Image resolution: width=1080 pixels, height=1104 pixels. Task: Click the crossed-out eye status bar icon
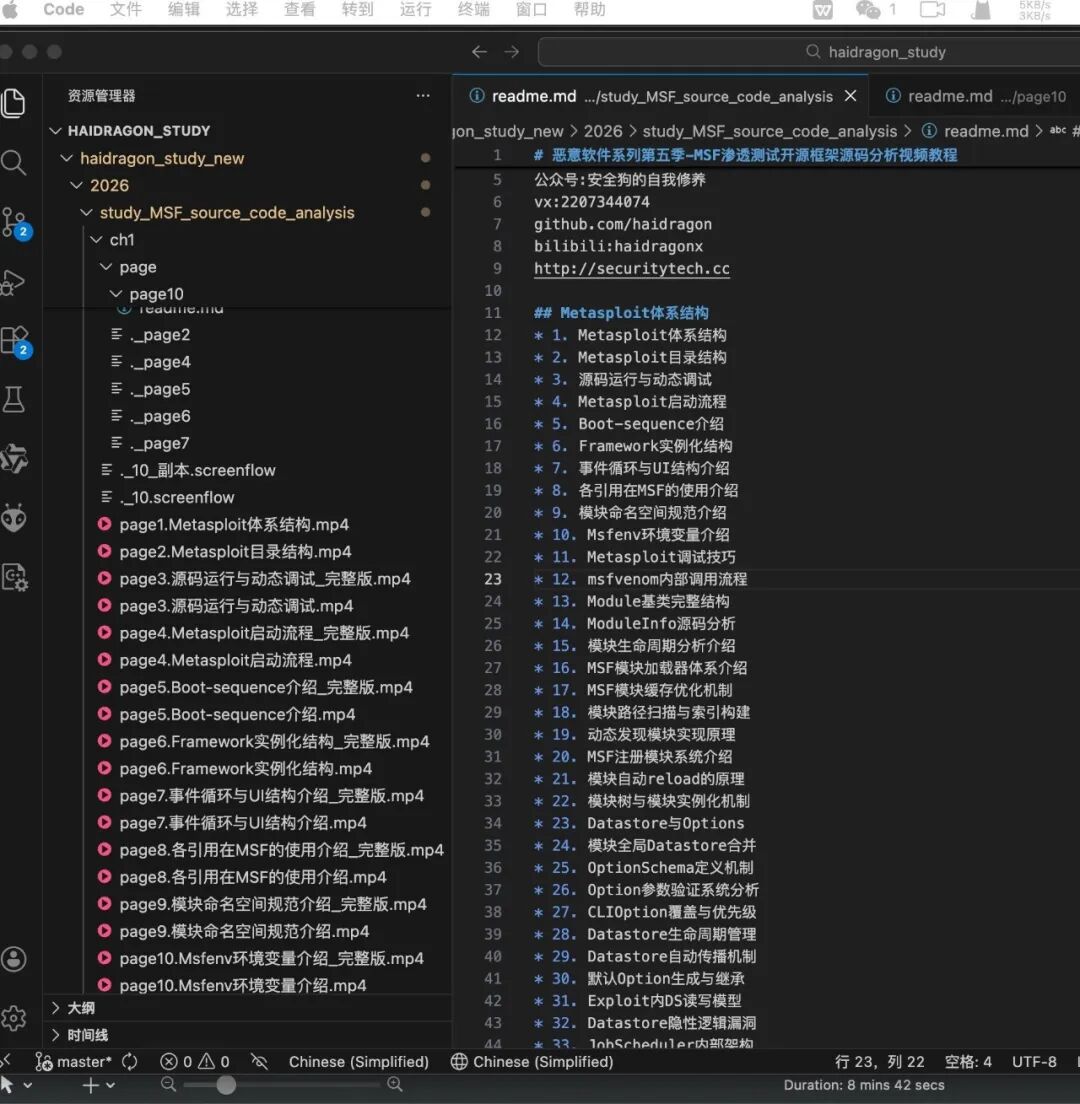pos(260,1061)
